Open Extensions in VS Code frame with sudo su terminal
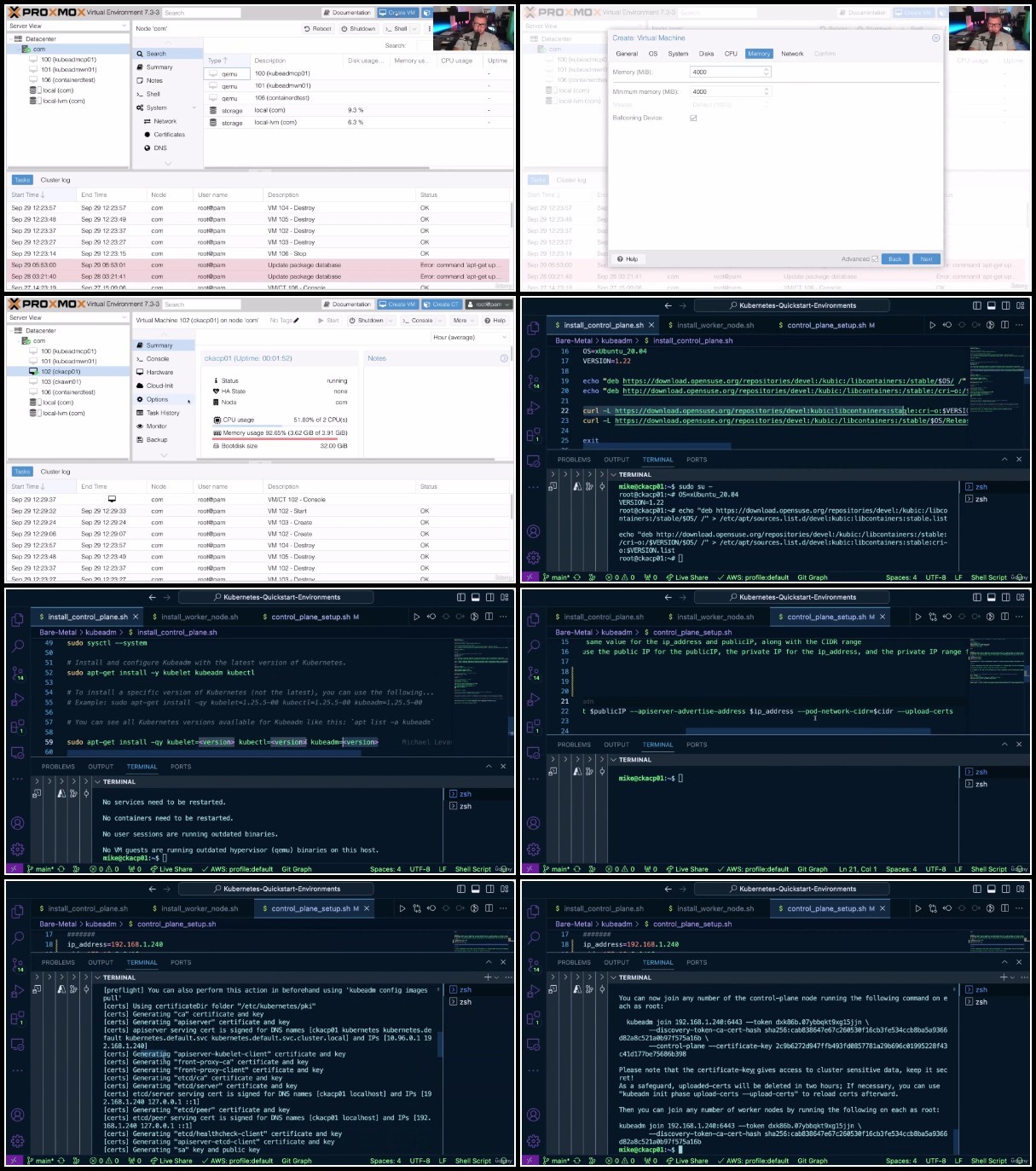 [x=534, y=434]
